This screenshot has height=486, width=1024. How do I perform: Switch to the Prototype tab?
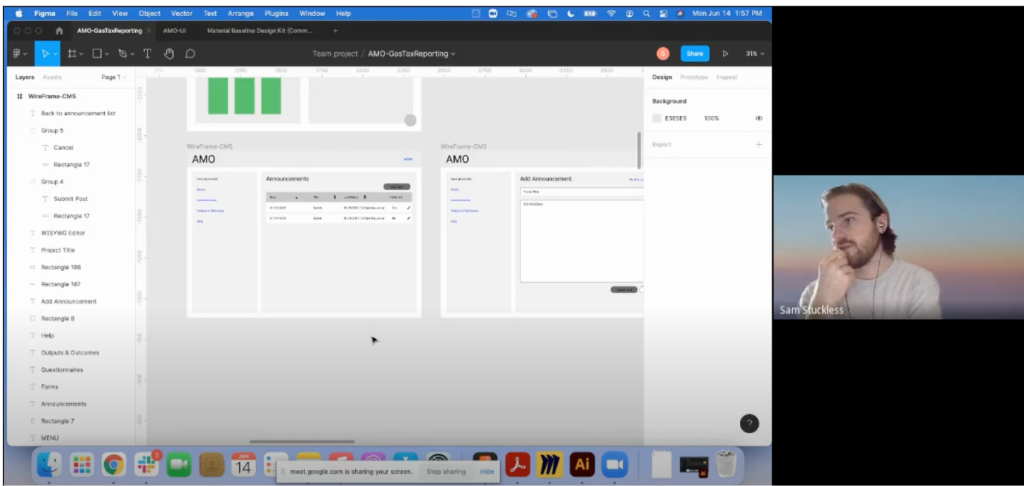tap(694, 77)
